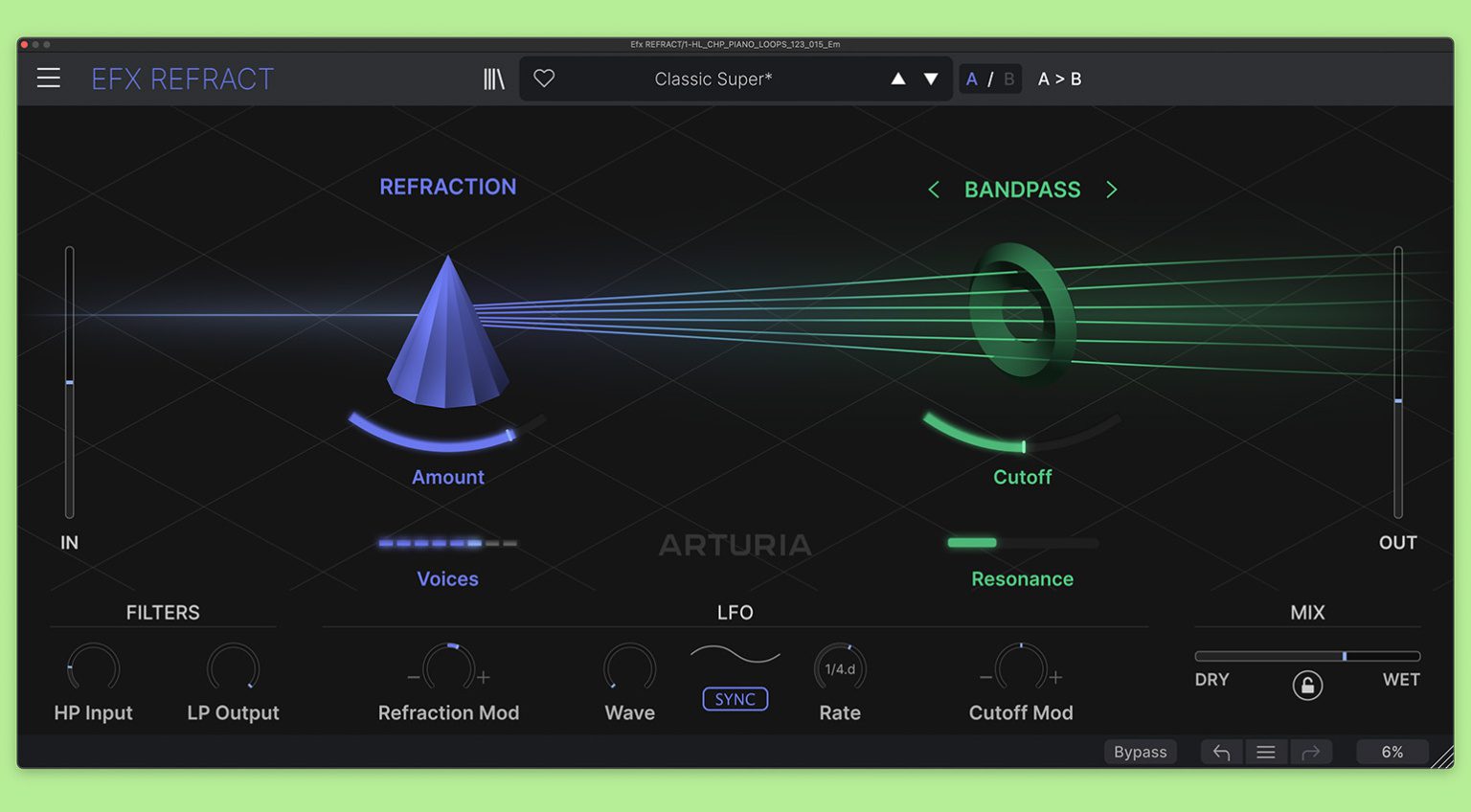Click the redo arrow icon

(x=1311, y=752)
